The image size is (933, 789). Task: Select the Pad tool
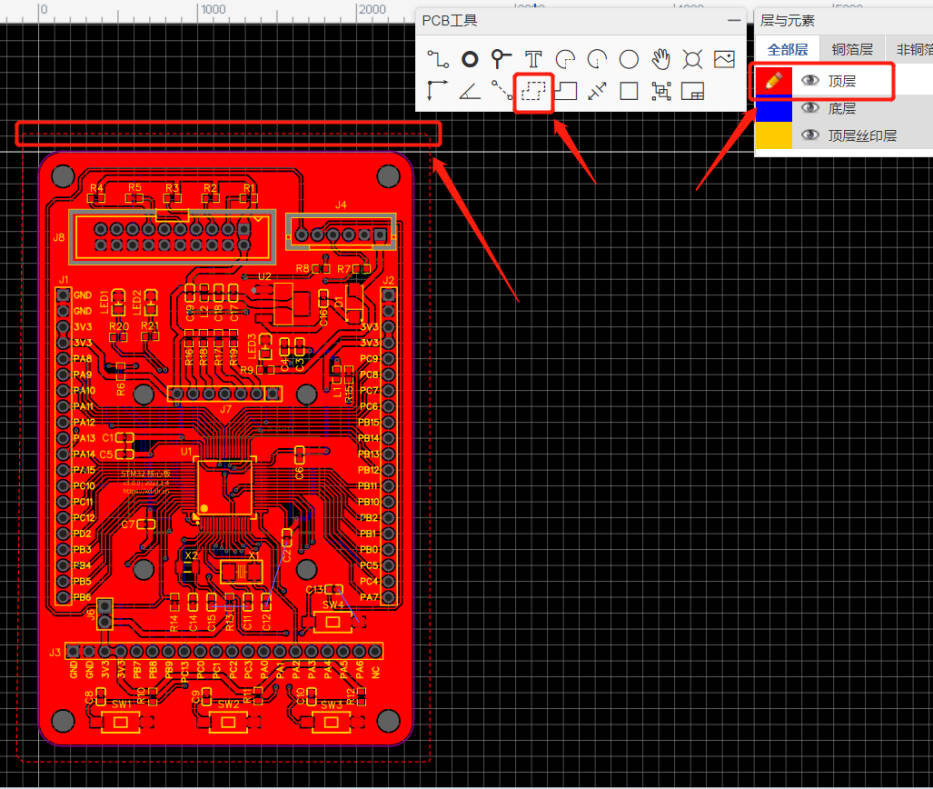coord(469,59)
